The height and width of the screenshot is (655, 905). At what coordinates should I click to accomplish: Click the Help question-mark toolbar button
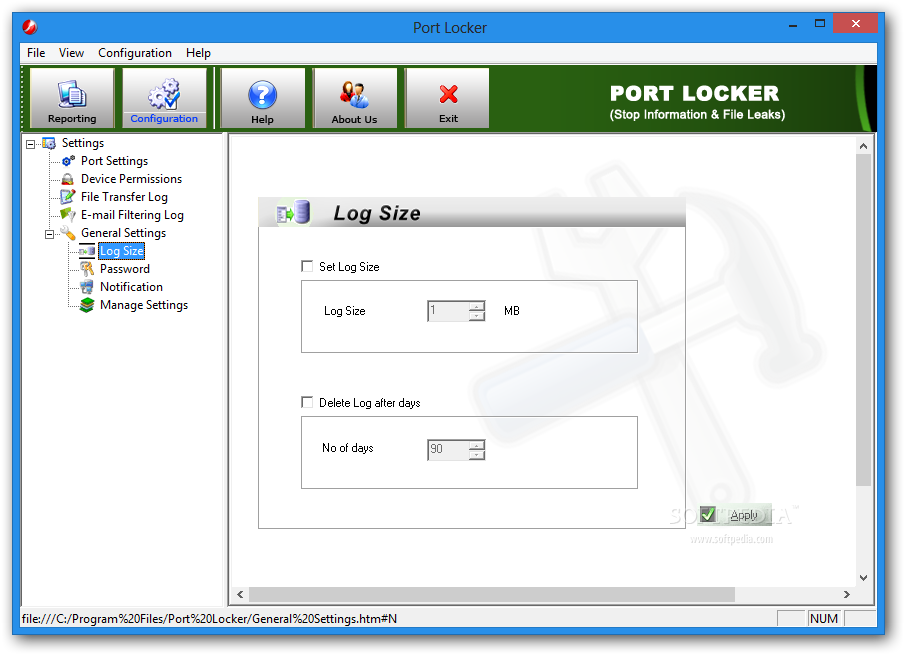click(x=263, y=98)
